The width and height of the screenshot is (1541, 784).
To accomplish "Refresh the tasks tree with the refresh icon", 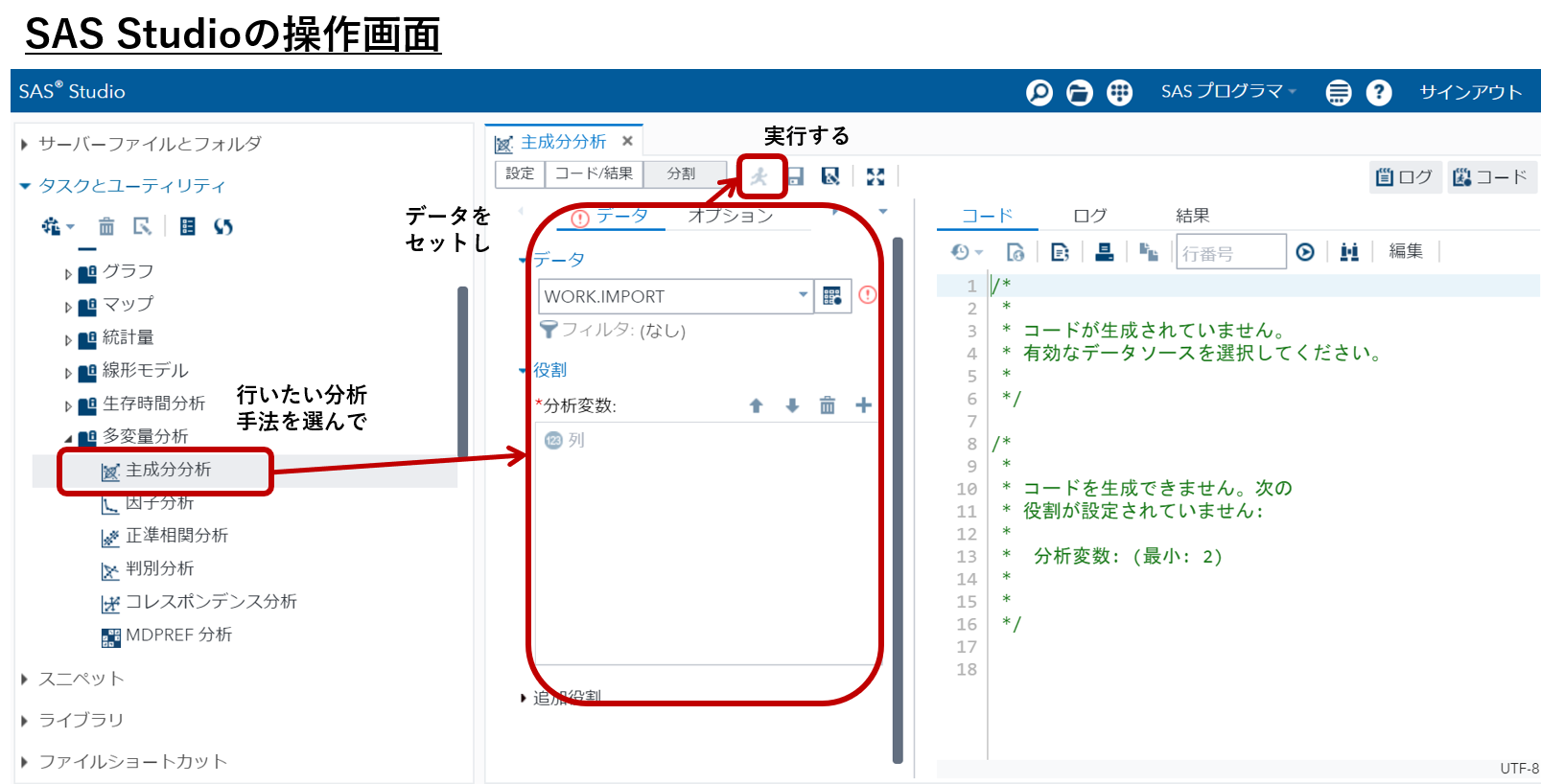I will coord(223,226).
